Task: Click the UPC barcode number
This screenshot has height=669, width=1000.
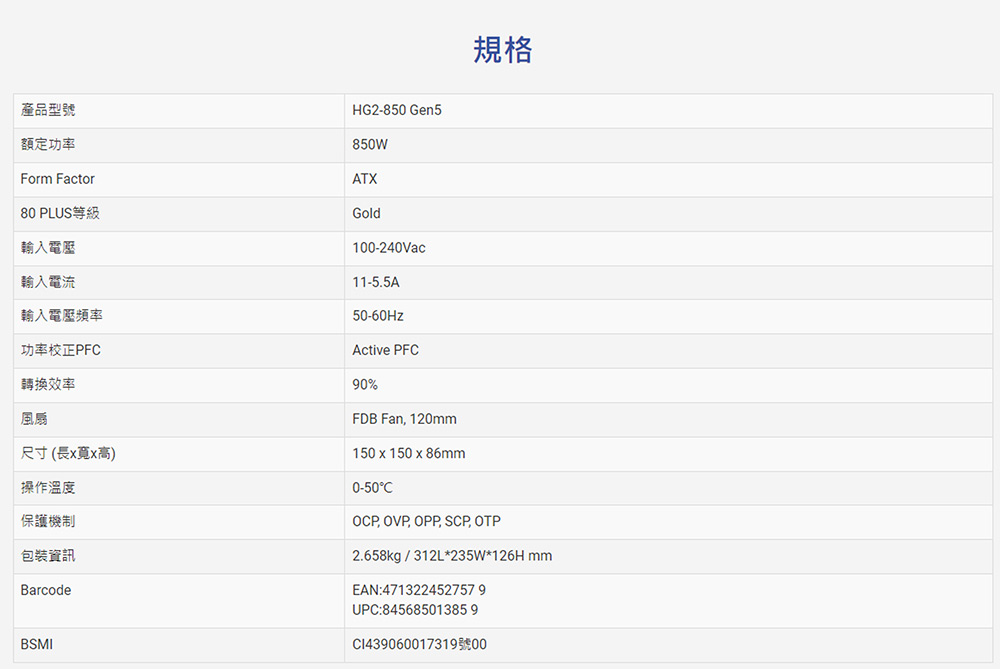Action: [415, 609]
